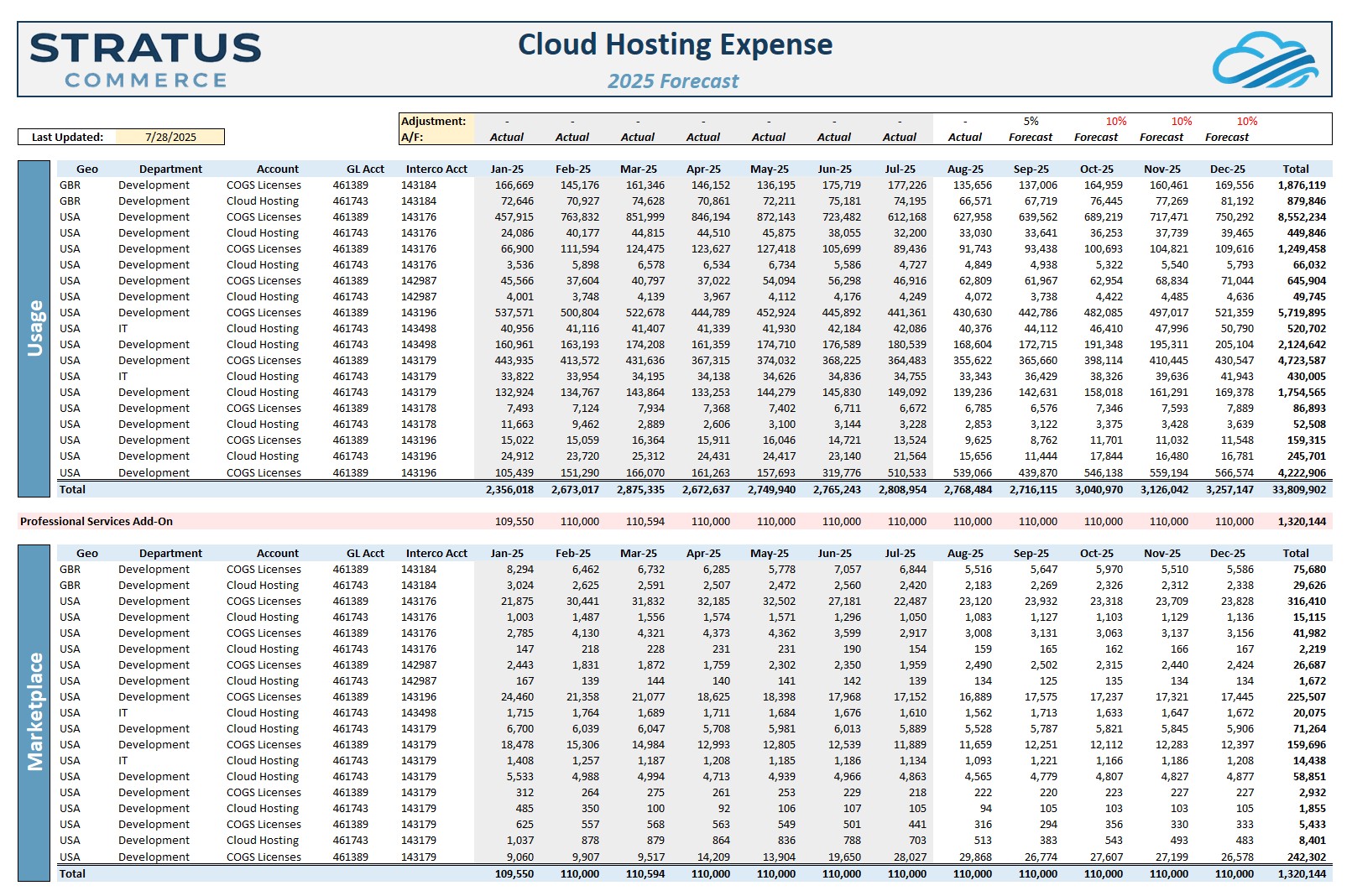1352x896 pixels.
Task: Click Usage Nov-25 total 3,126,042
Action: 1164,489
